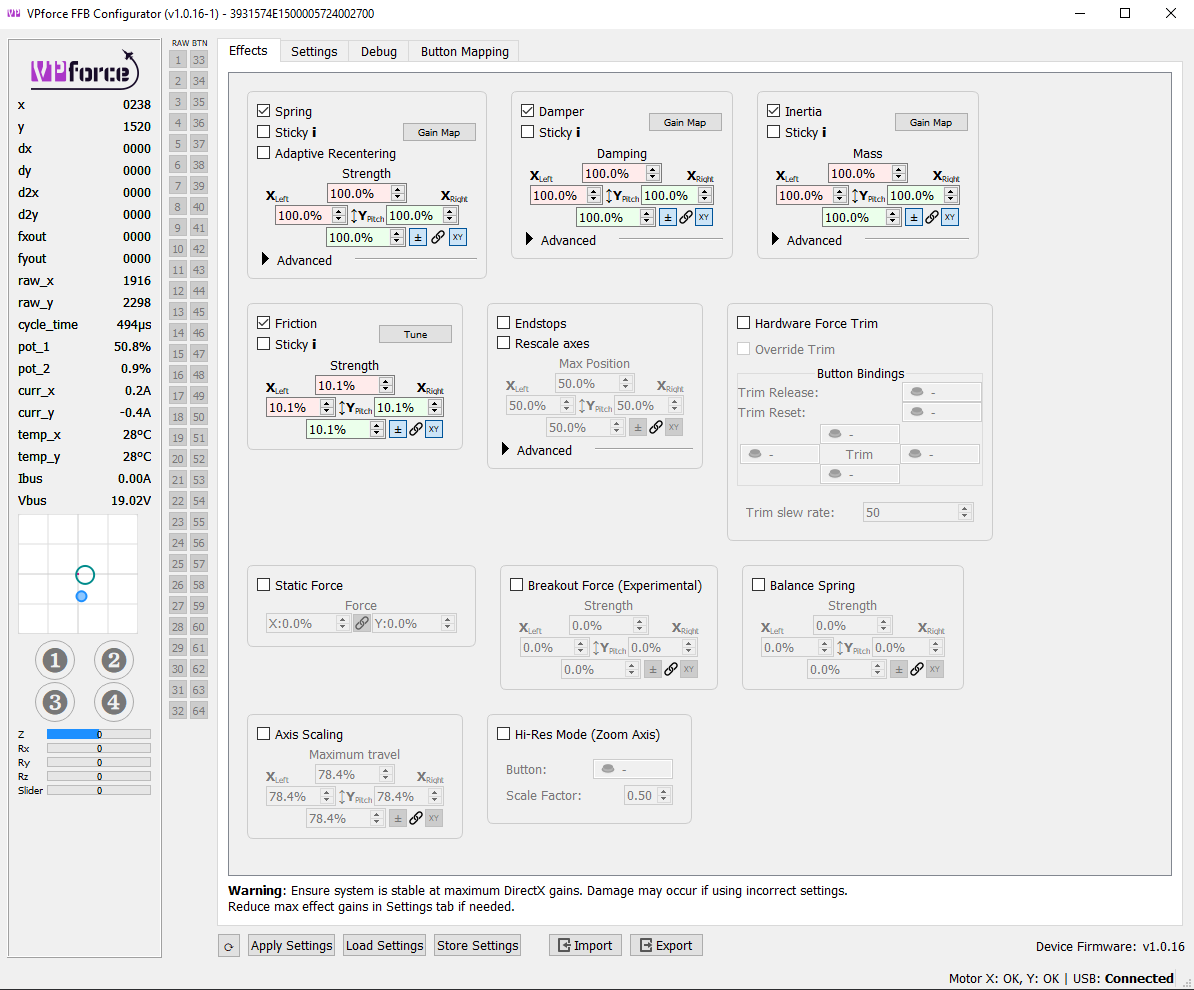Click the Rx axis bar

click(99, 749)
